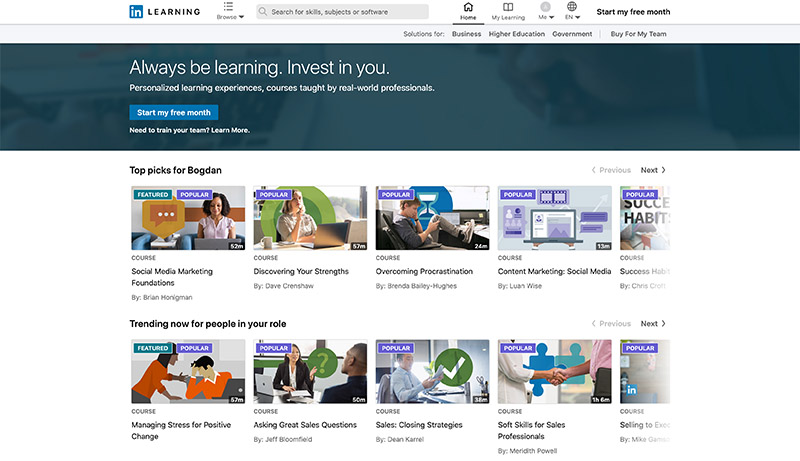Click Start my free month in header
Image resolution: width=800 pixels, height=461 pixels.
633,11
